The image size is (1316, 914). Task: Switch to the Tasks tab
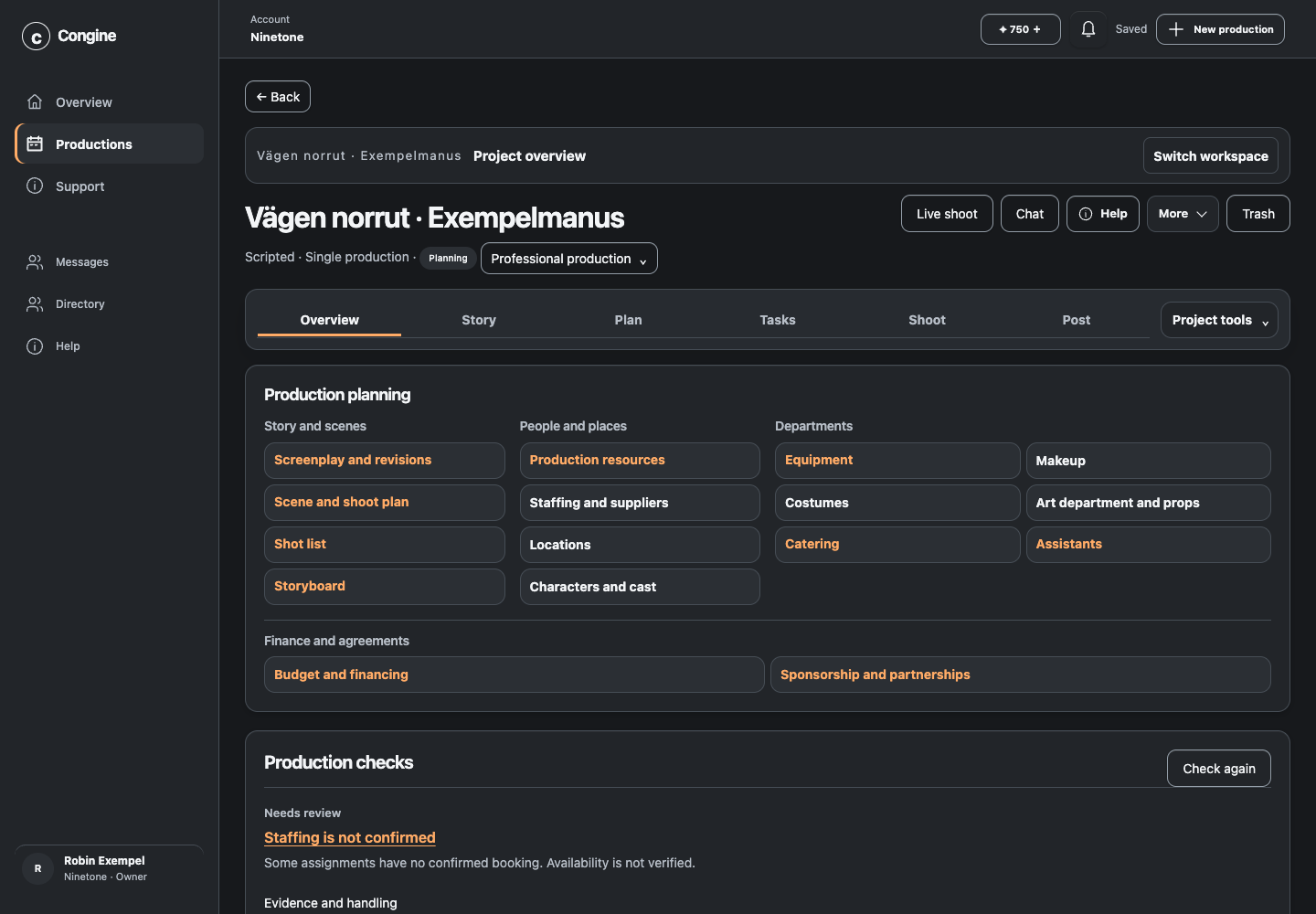click(778, 320)
